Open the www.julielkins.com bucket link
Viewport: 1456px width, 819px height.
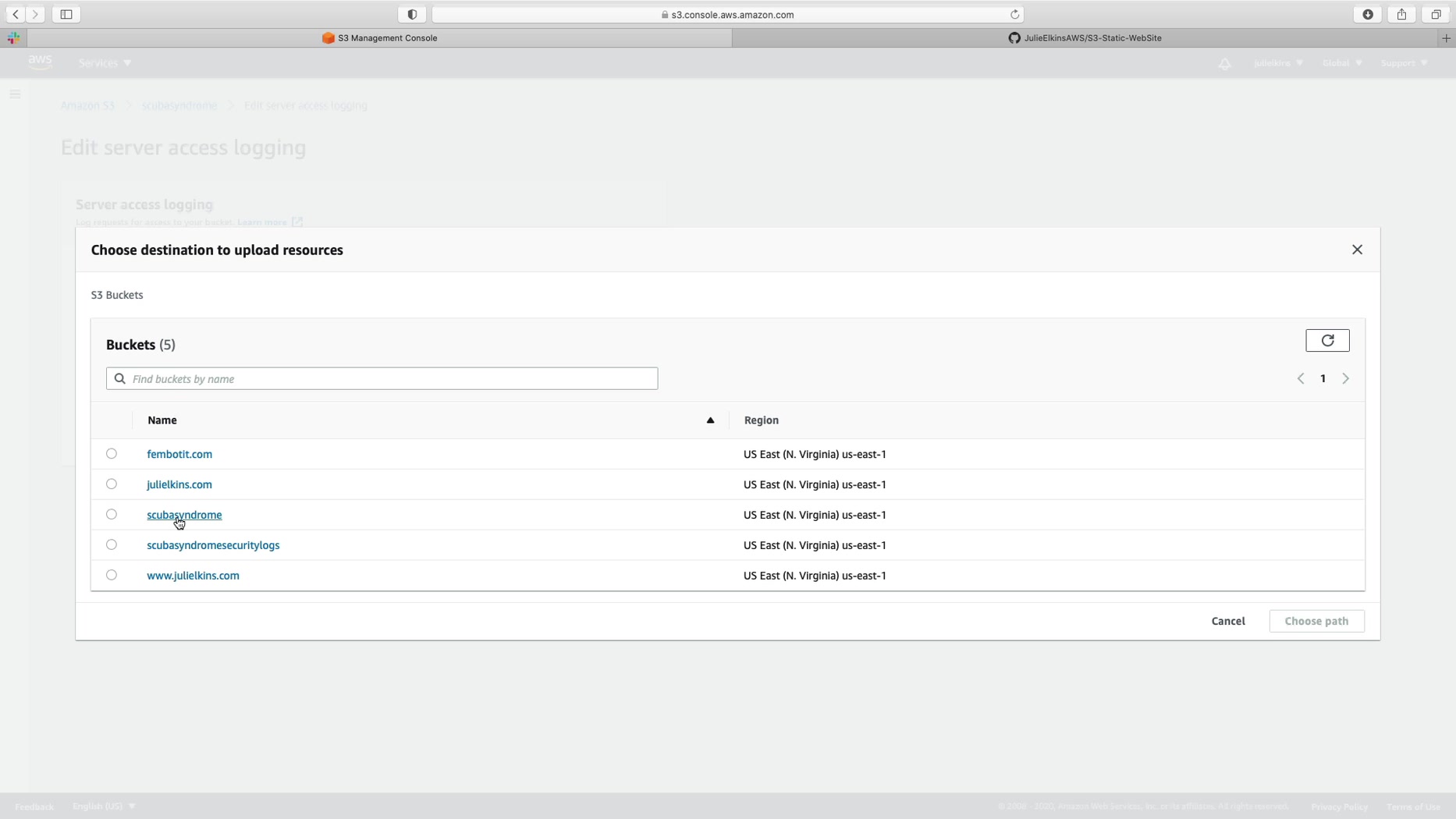click(x=193, y=576)
